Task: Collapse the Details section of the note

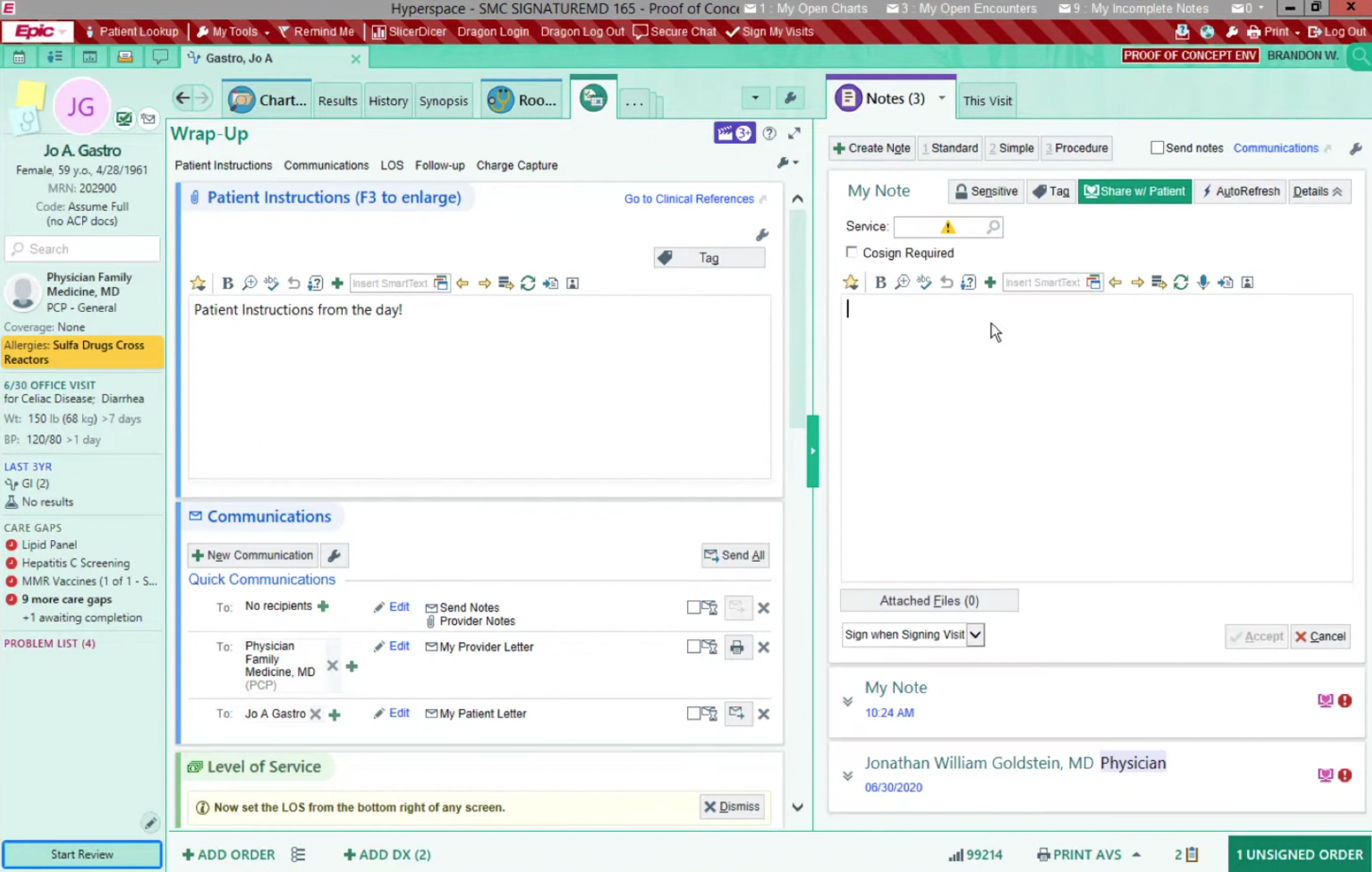Action: [1317, 192]
